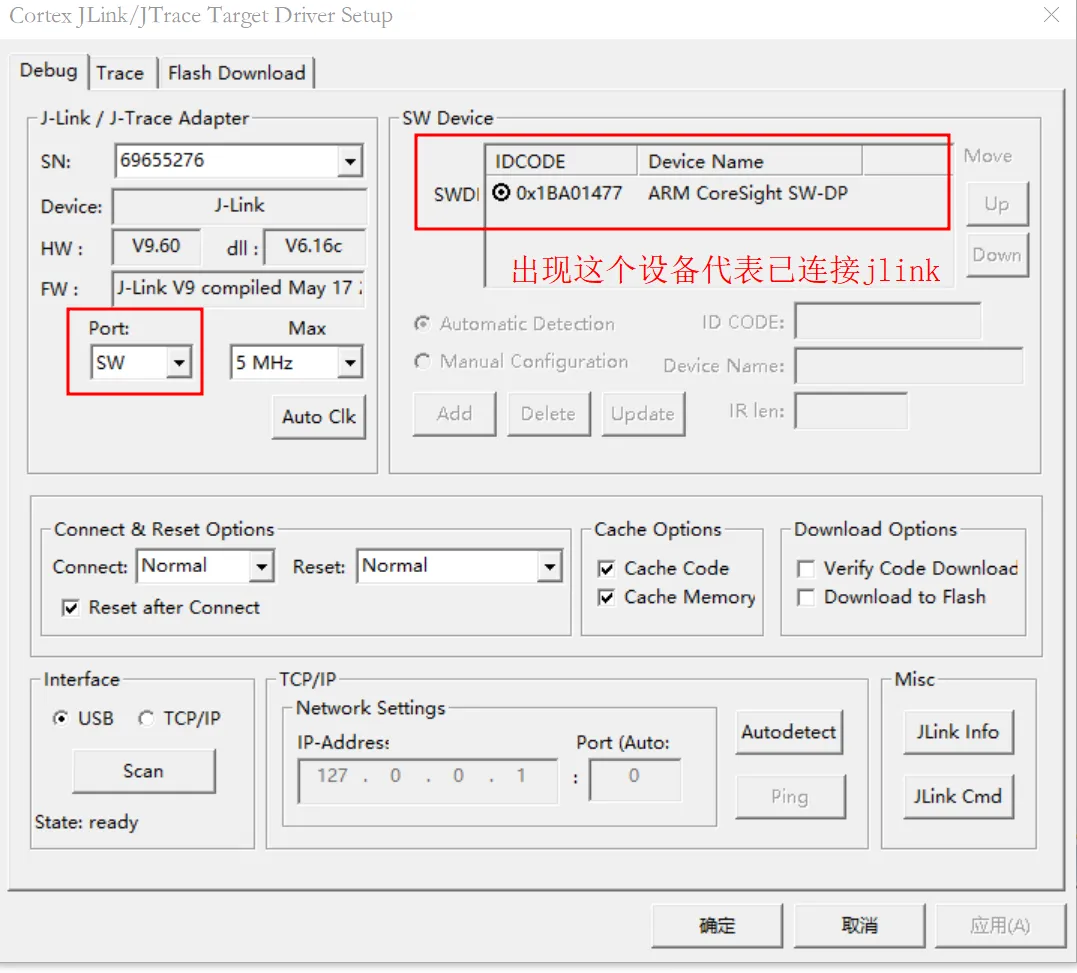Screen dimensions: 1077x973
Task: Click the IDCODE column header
Action: [561, 161]
